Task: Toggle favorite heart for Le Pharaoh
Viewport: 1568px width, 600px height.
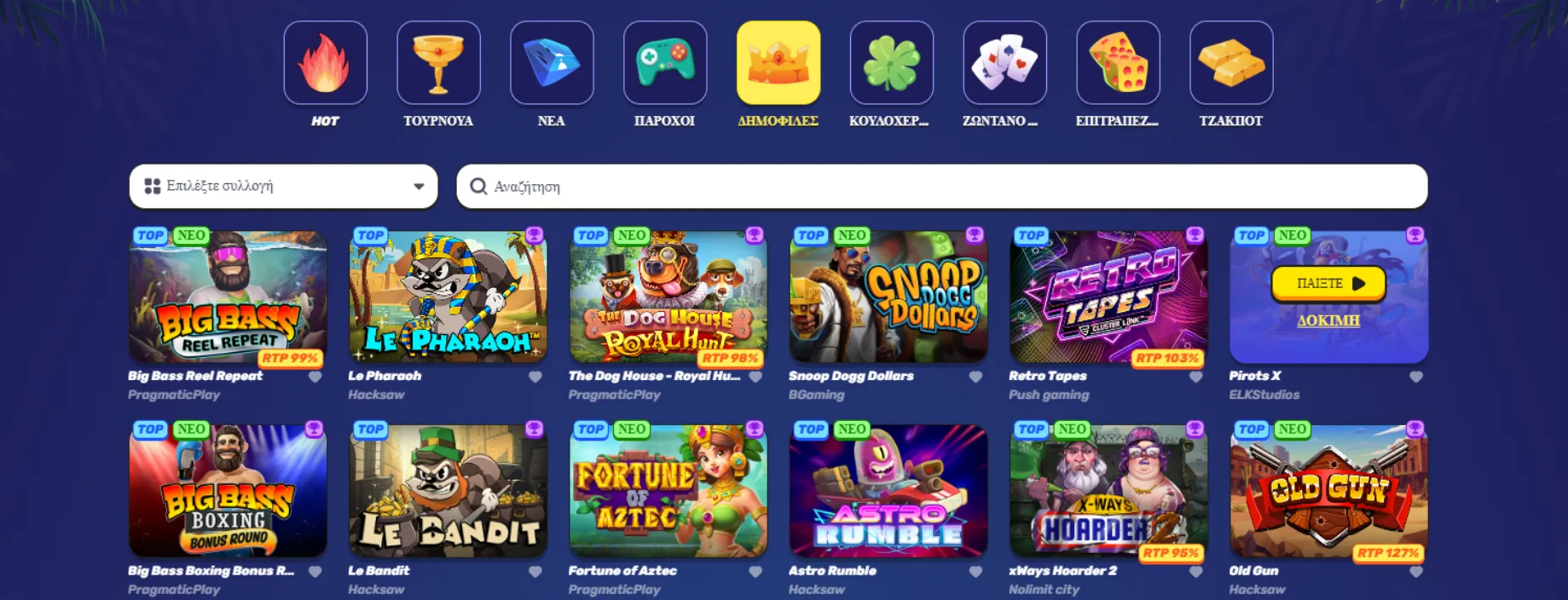Action: [535, 377]
